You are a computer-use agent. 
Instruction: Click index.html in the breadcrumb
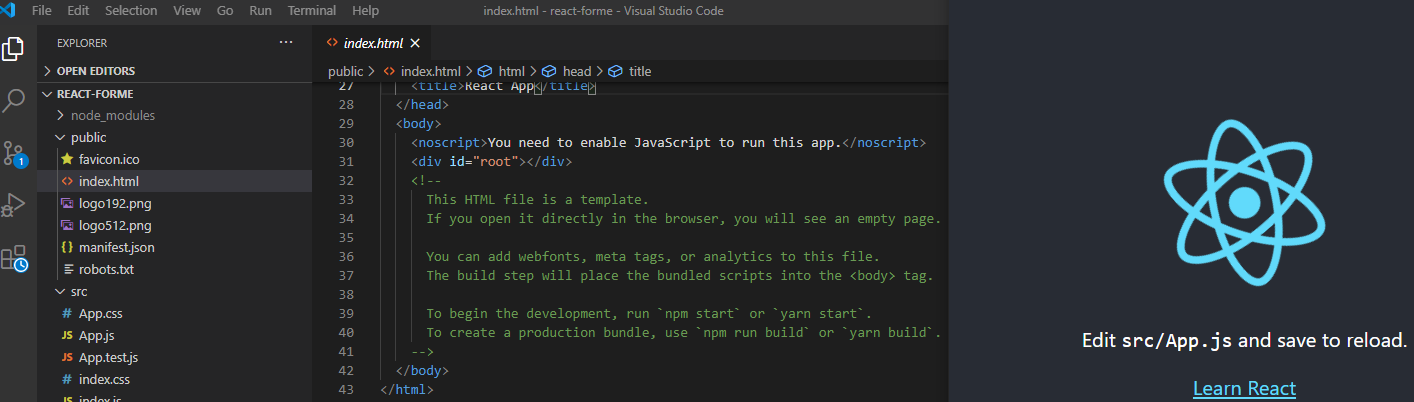(430, 71)
